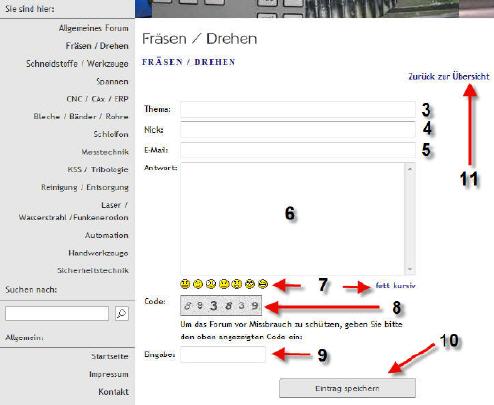Click the magnifier search icon button

click(122, 313)
